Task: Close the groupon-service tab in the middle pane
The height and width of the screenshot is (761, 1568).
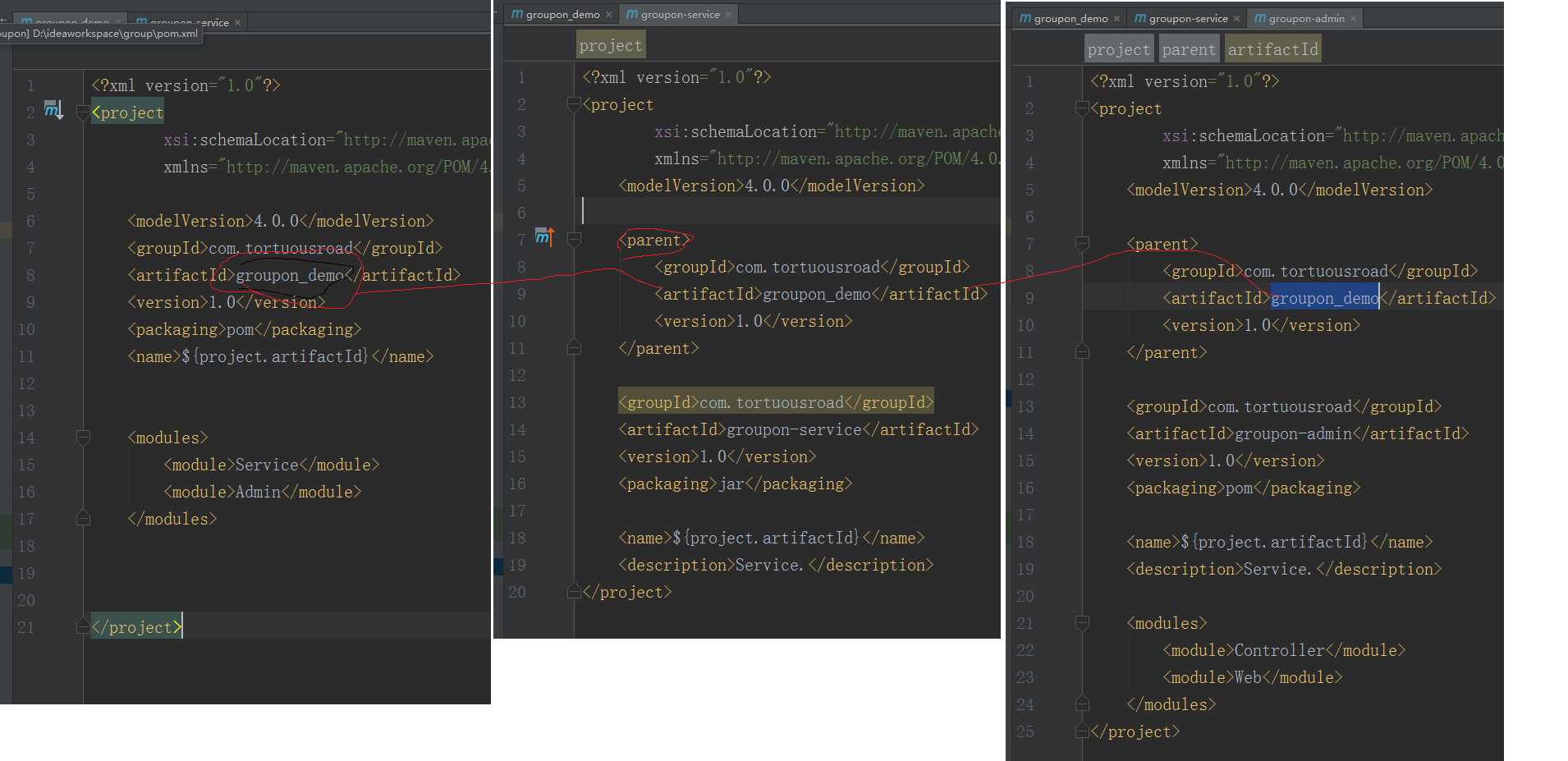Action: coord(728,15)
